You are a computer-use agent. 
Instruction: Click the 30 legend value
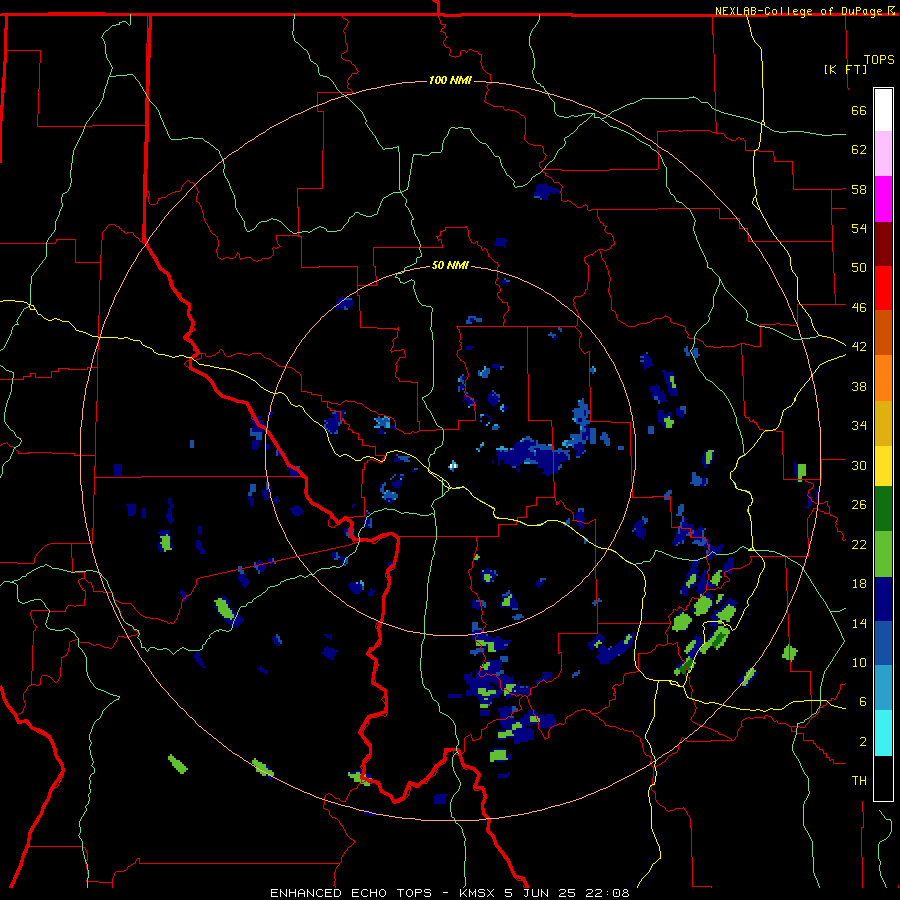coord(859,465)
